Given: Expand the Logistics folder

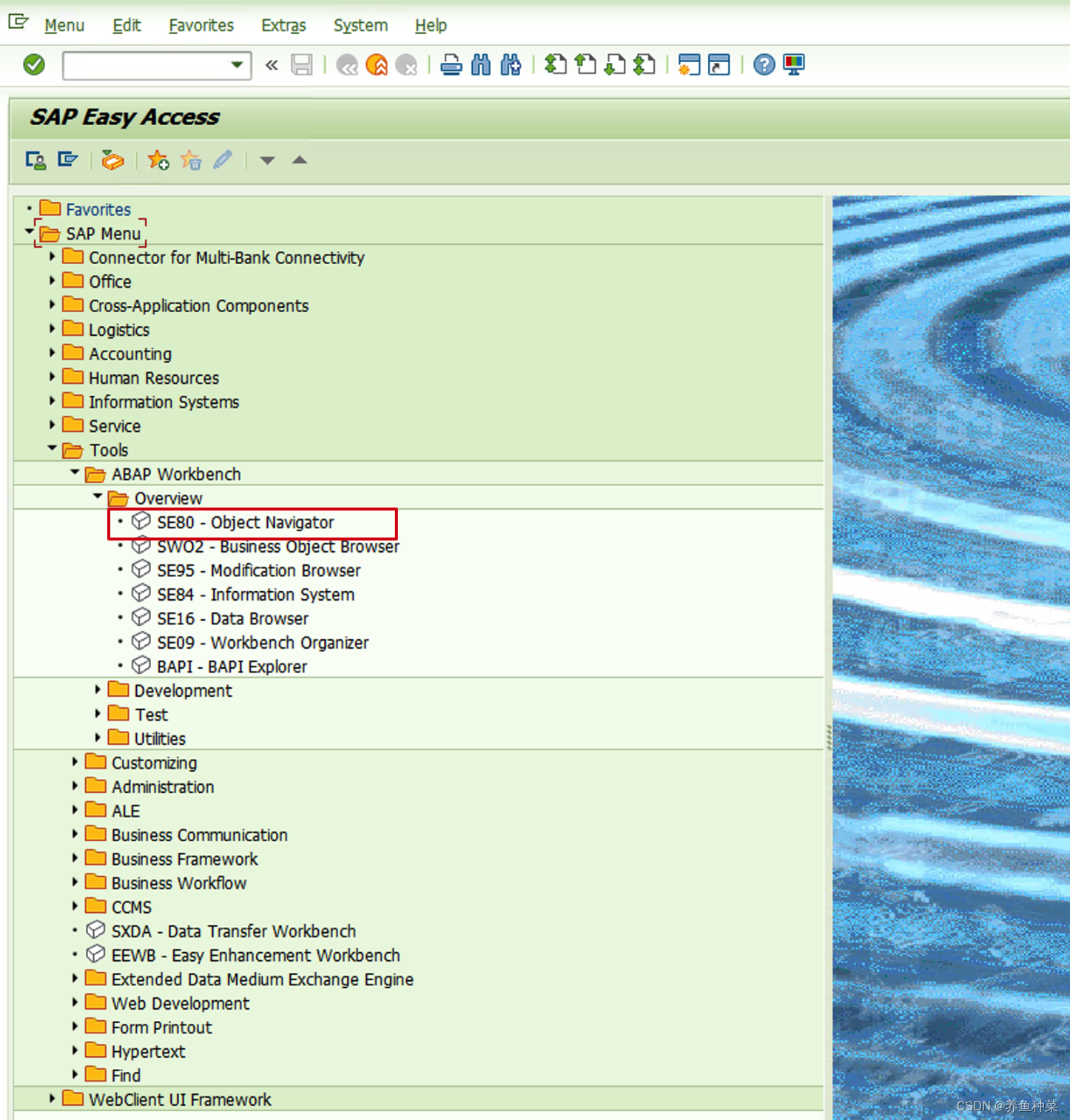Looking at the screenshot, I should [52, 328].
